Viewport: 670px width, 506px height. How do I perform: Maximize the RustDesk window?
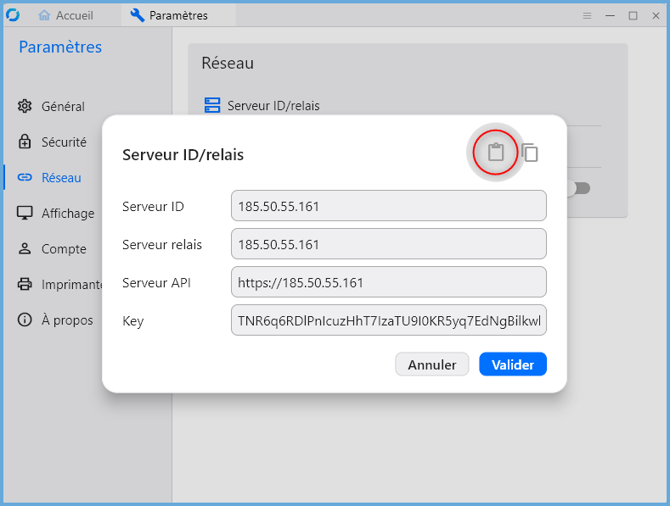(x=633, y=16)
